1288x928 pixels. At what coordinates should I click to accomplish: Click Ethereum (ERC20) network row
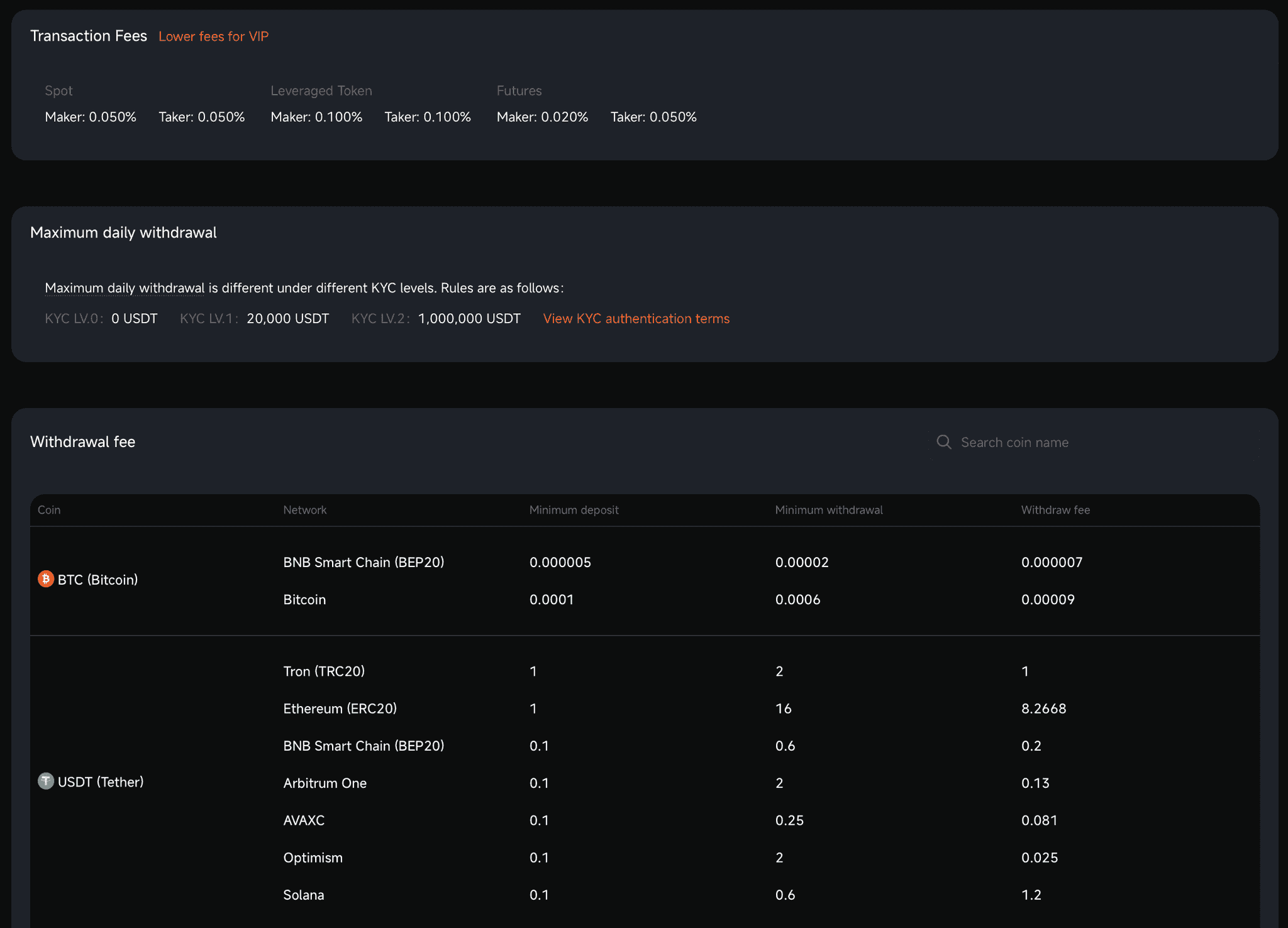340,709
